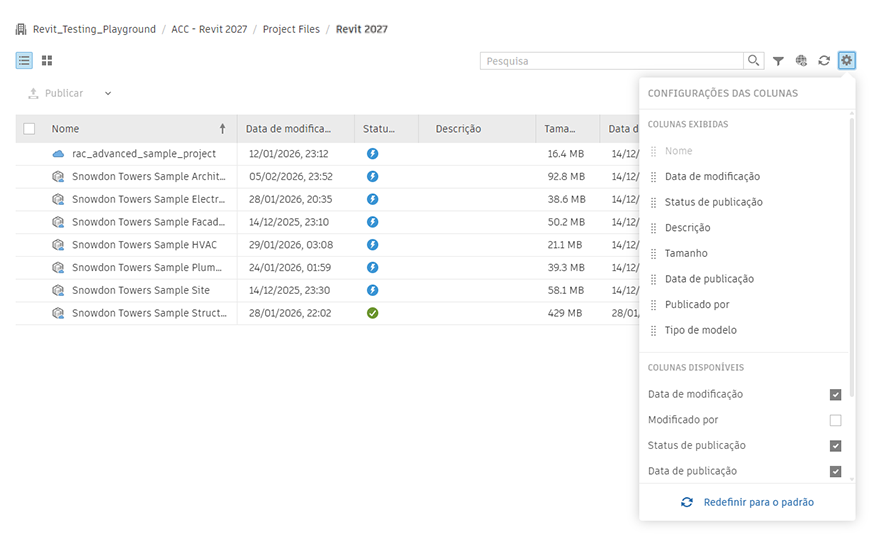Grab drag handle for Data de modificação
This screenshot has height=547, width=874.
pyautogui.click(x=653, y=177)
